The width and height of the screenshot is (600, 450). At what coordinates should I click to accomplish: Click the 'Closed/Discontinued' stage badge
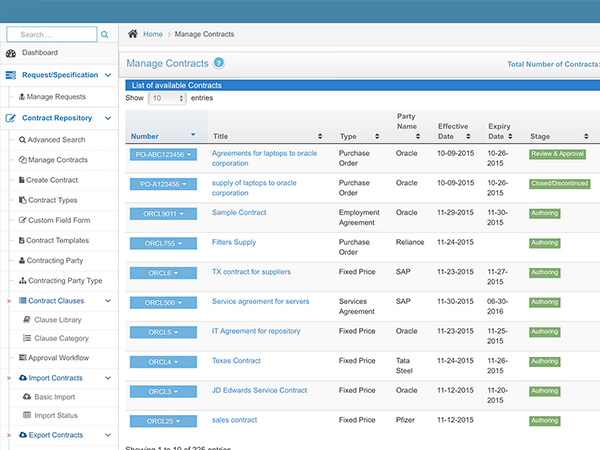coord(559,184)
